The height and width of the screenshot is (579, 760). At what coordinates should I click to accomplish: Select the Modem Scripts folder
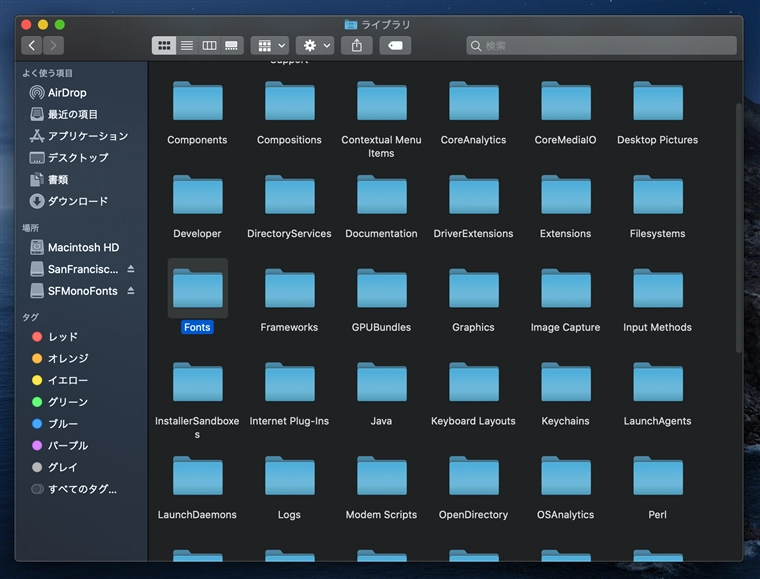(x=382, y=476)
